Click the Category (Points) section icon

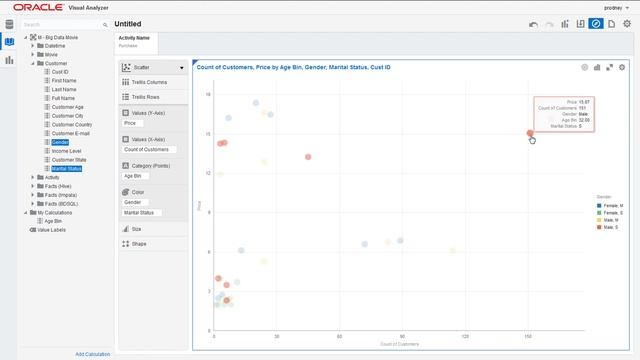(125, 166)
